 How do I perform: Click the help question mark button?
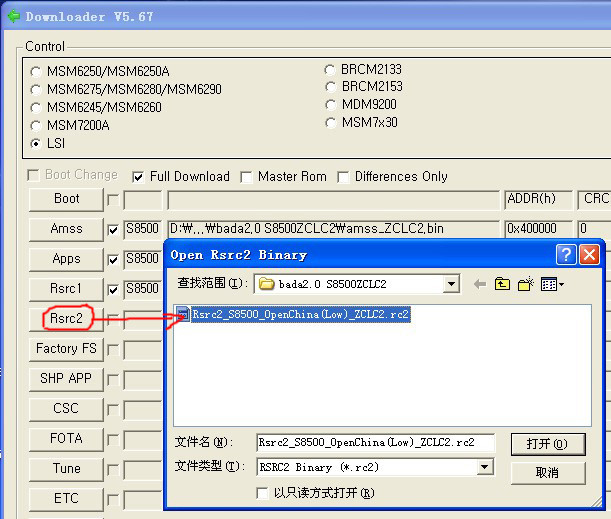tap(566, 255)
